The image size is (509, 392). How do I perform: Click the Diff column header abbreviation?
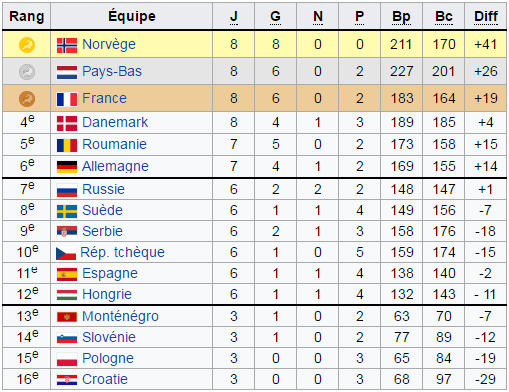tap(486, 16)
